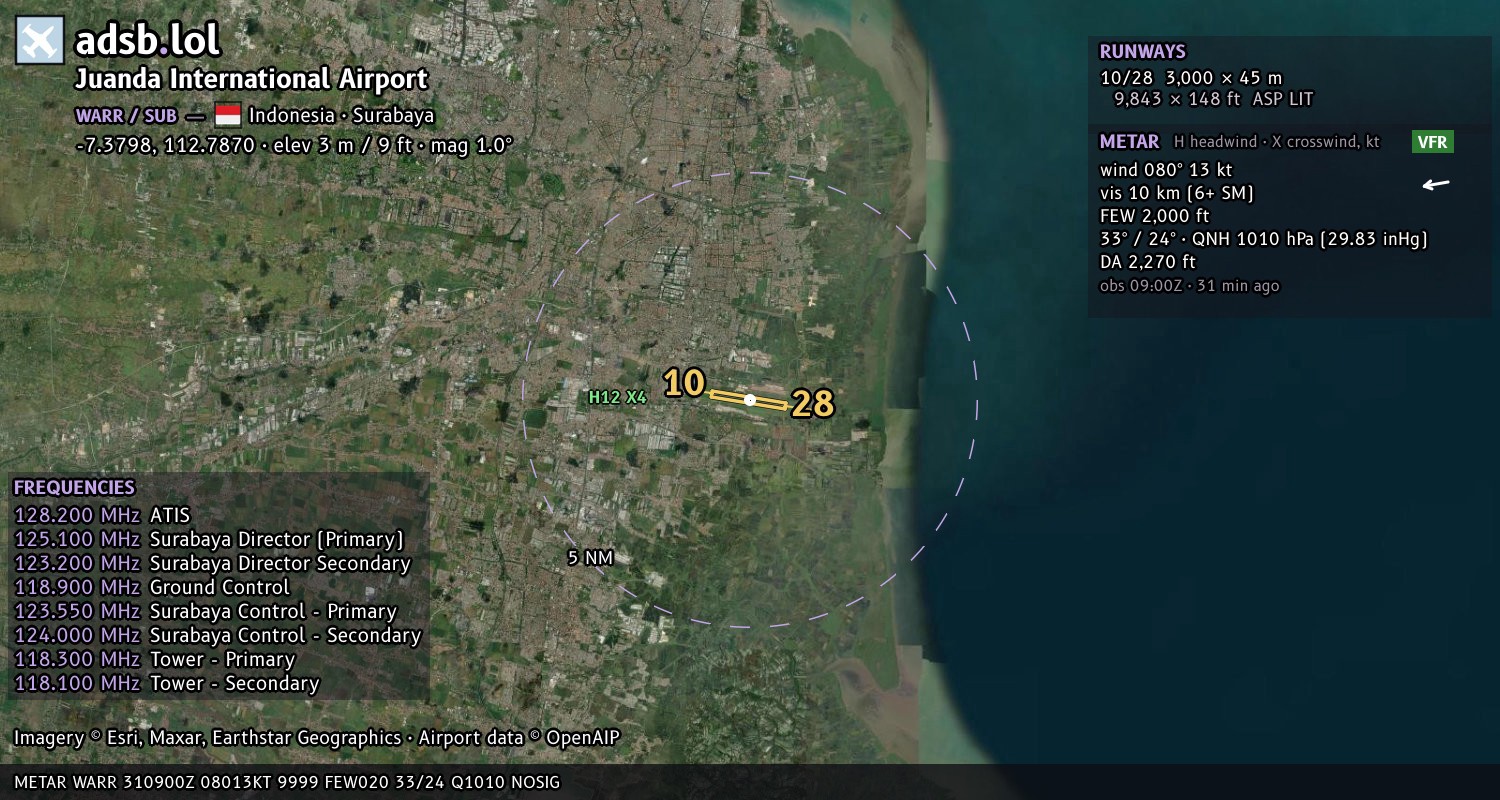Viewport: 1500px width, 800px height.
Task: Click the airport center point marker
Action: click(750, 400)
